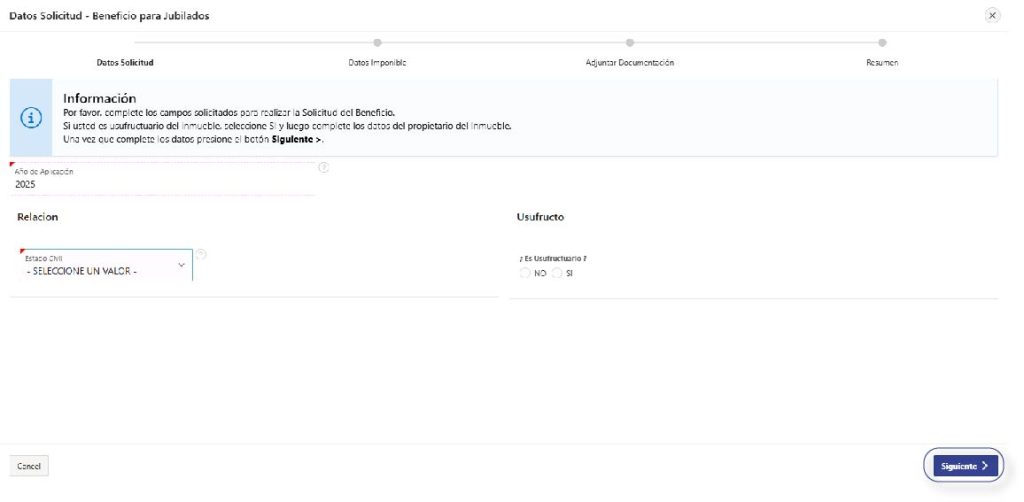This screenshot has width=1024, height=502.
Task: Select NO for Es Usufructuario
Action: 526,273
